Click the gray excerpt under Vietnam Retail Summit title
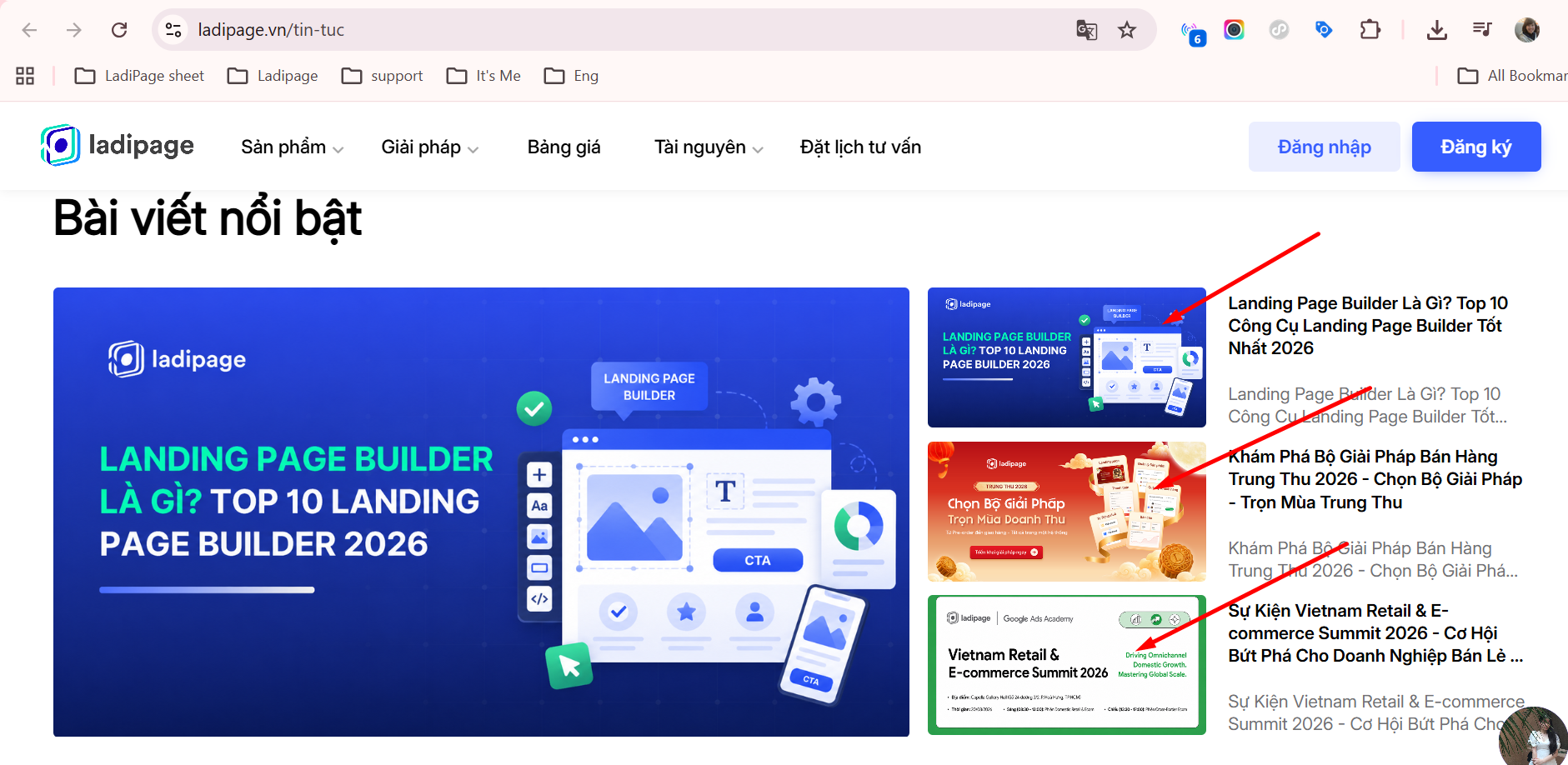Image resolution: width=1568 pixels, height=765 pixels. 1376,712
